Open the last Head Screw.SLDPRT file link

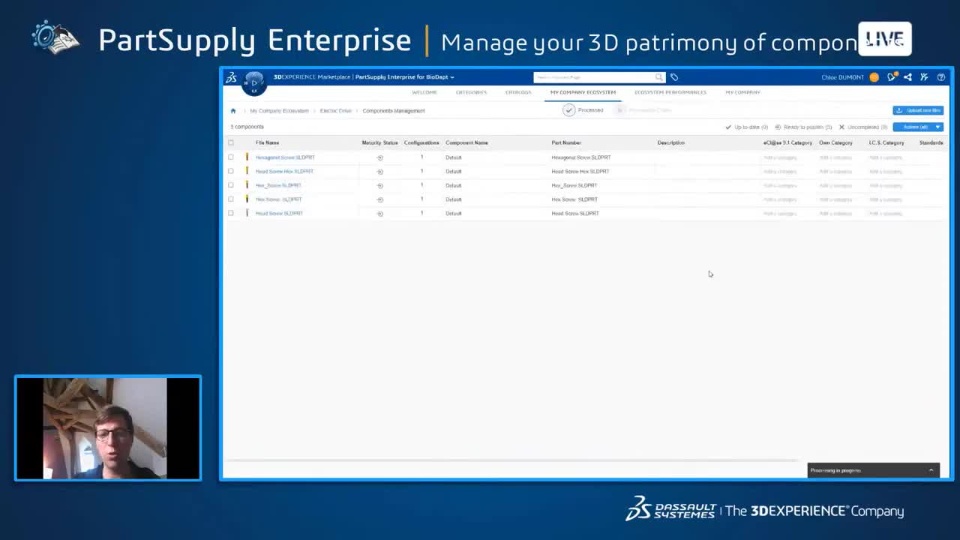point(279,214)
